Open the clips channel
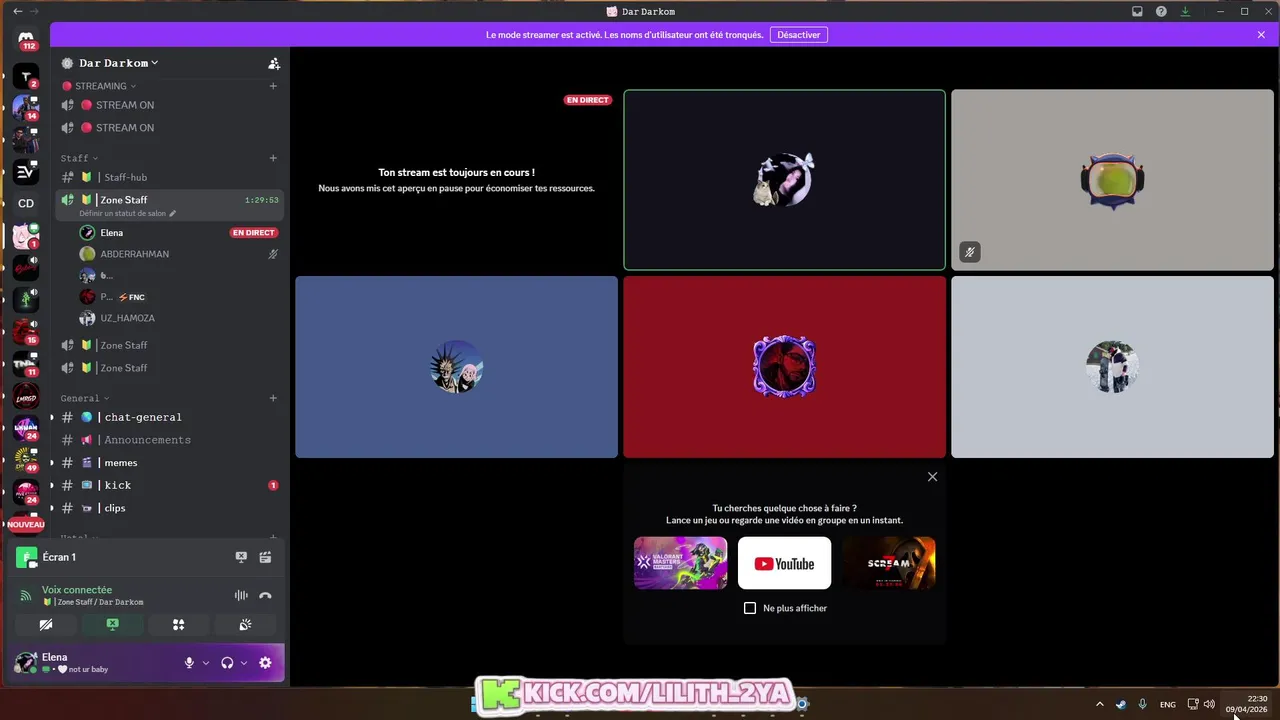 click(x=170, y=508)
